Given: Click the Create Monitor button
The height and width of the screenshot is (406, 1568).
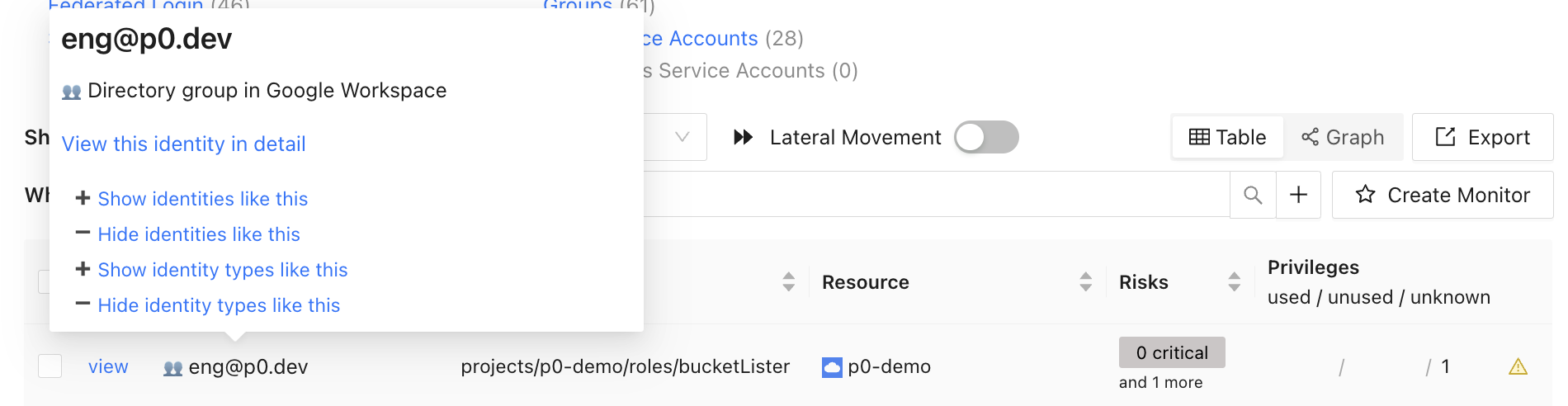Looking at the screenshot, I should point(1443,195).
